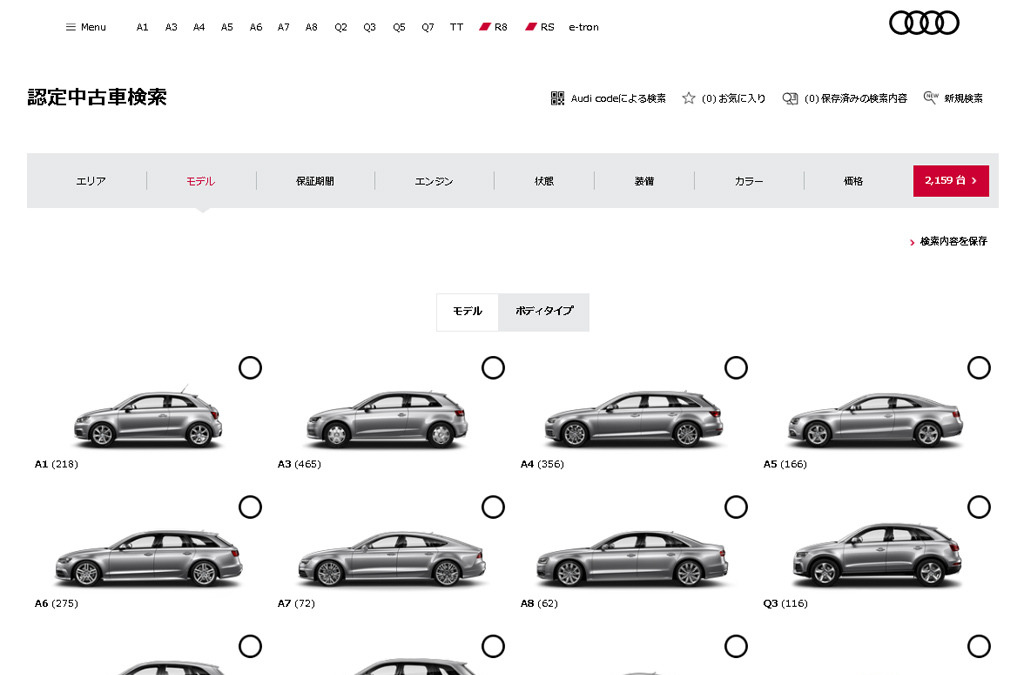Click the new search icon
Screen dimensions: 1024x675
[931, 97]
